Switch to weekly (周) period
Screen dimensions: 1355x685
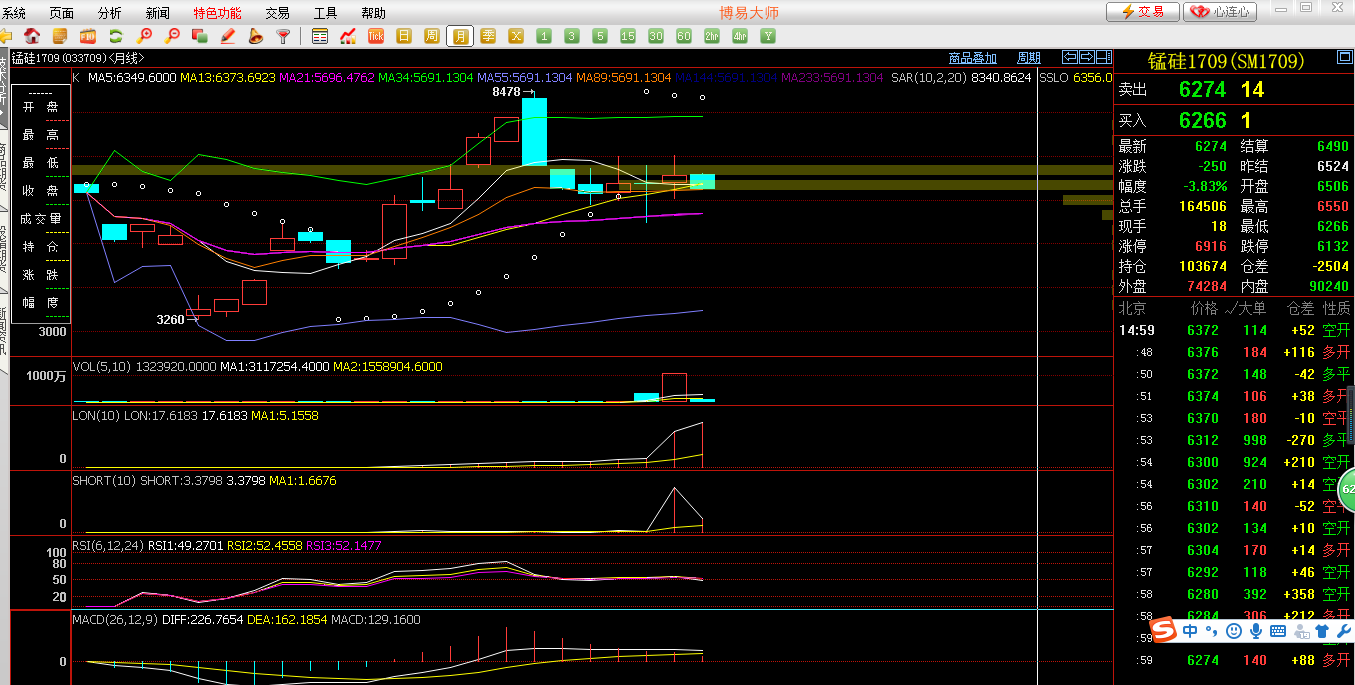[x=432, y=36]
